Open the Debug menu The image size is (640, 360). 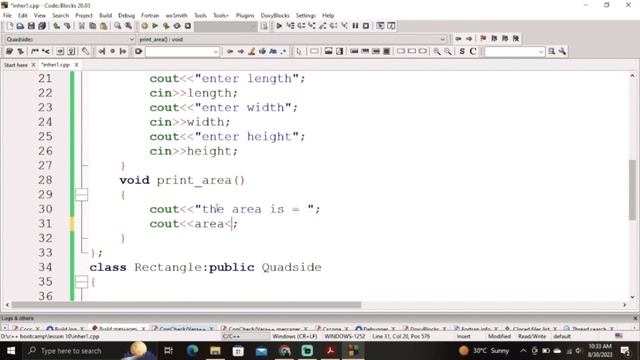pos(127,16)
